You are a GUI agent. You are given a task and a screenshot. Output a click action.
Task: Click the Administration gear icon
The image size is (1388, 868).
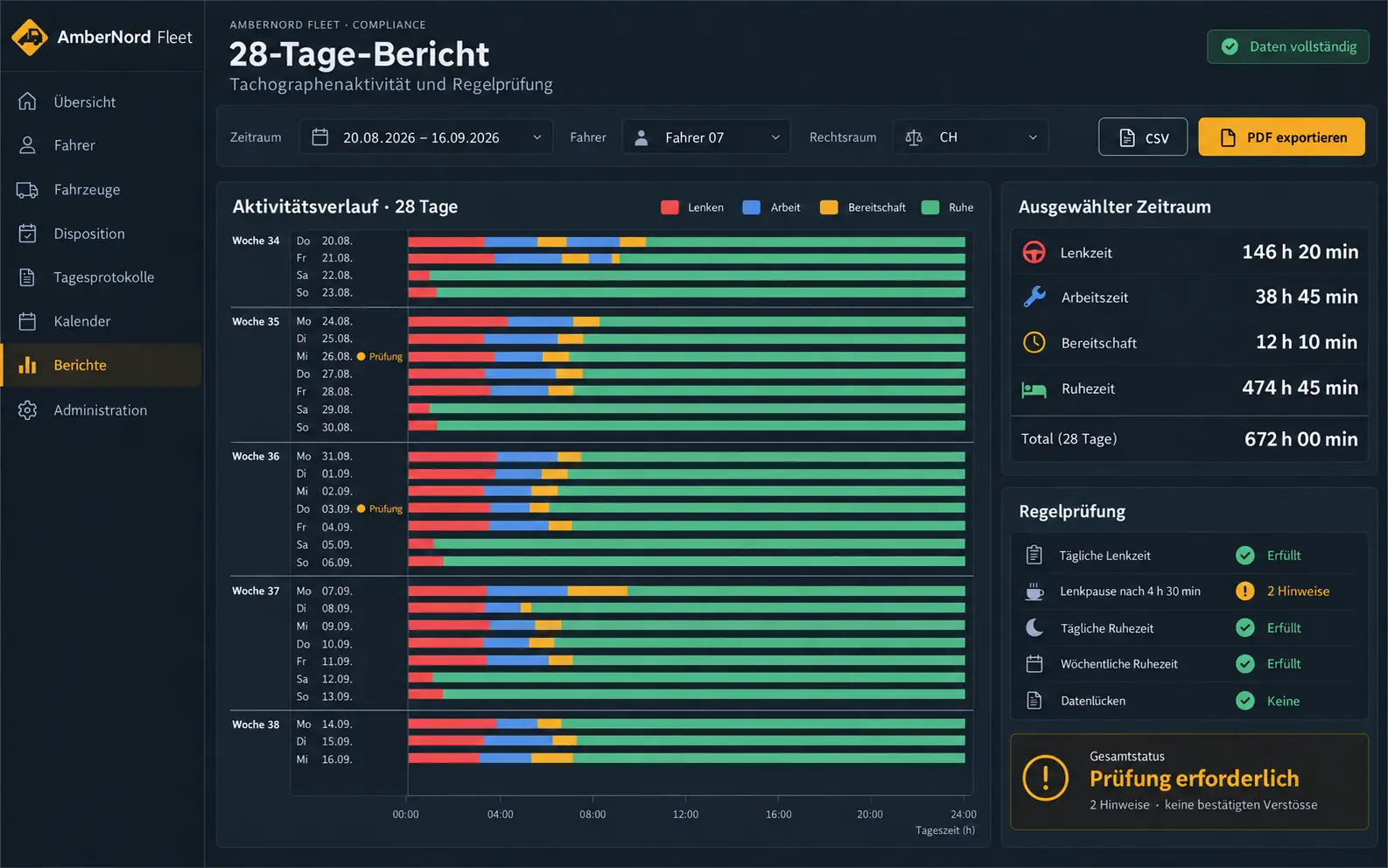point(27,409)
